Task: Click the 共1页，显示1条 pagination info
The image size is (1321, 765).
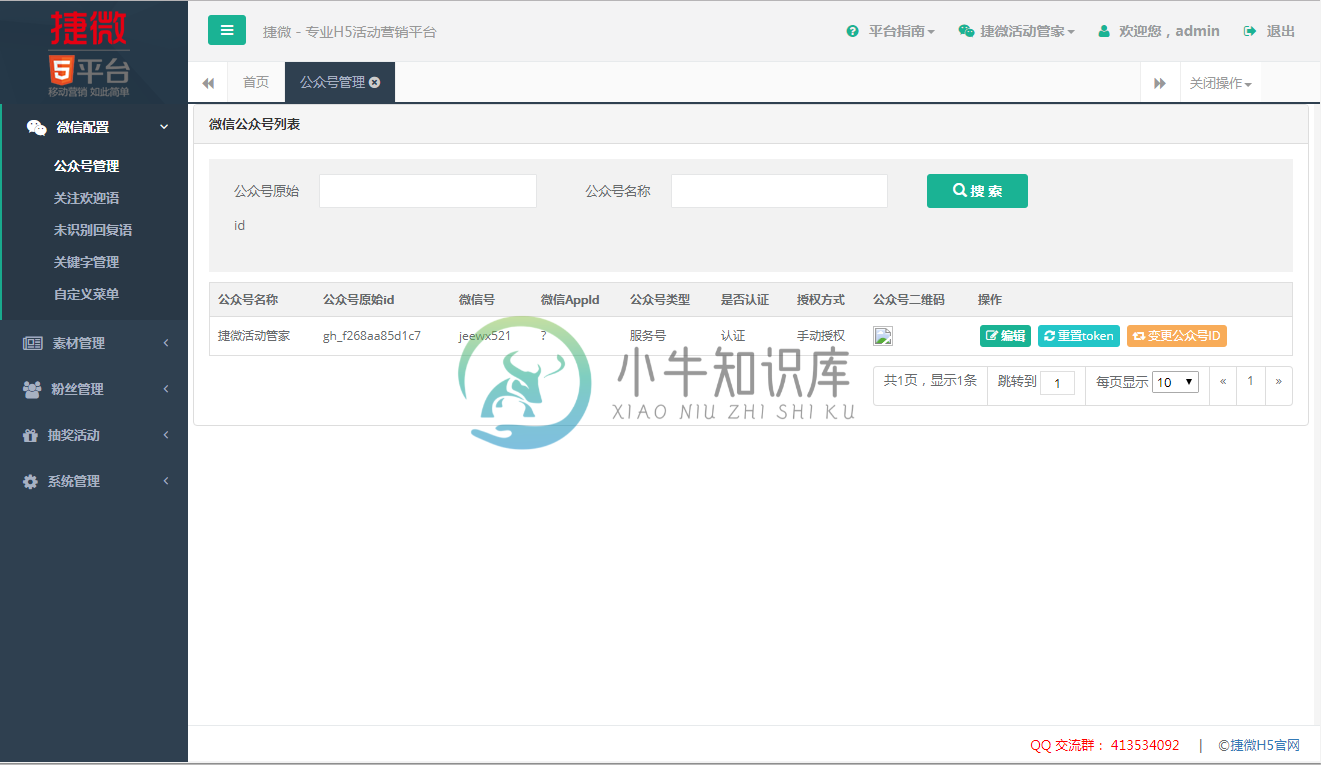Action: tap(930, 381)
